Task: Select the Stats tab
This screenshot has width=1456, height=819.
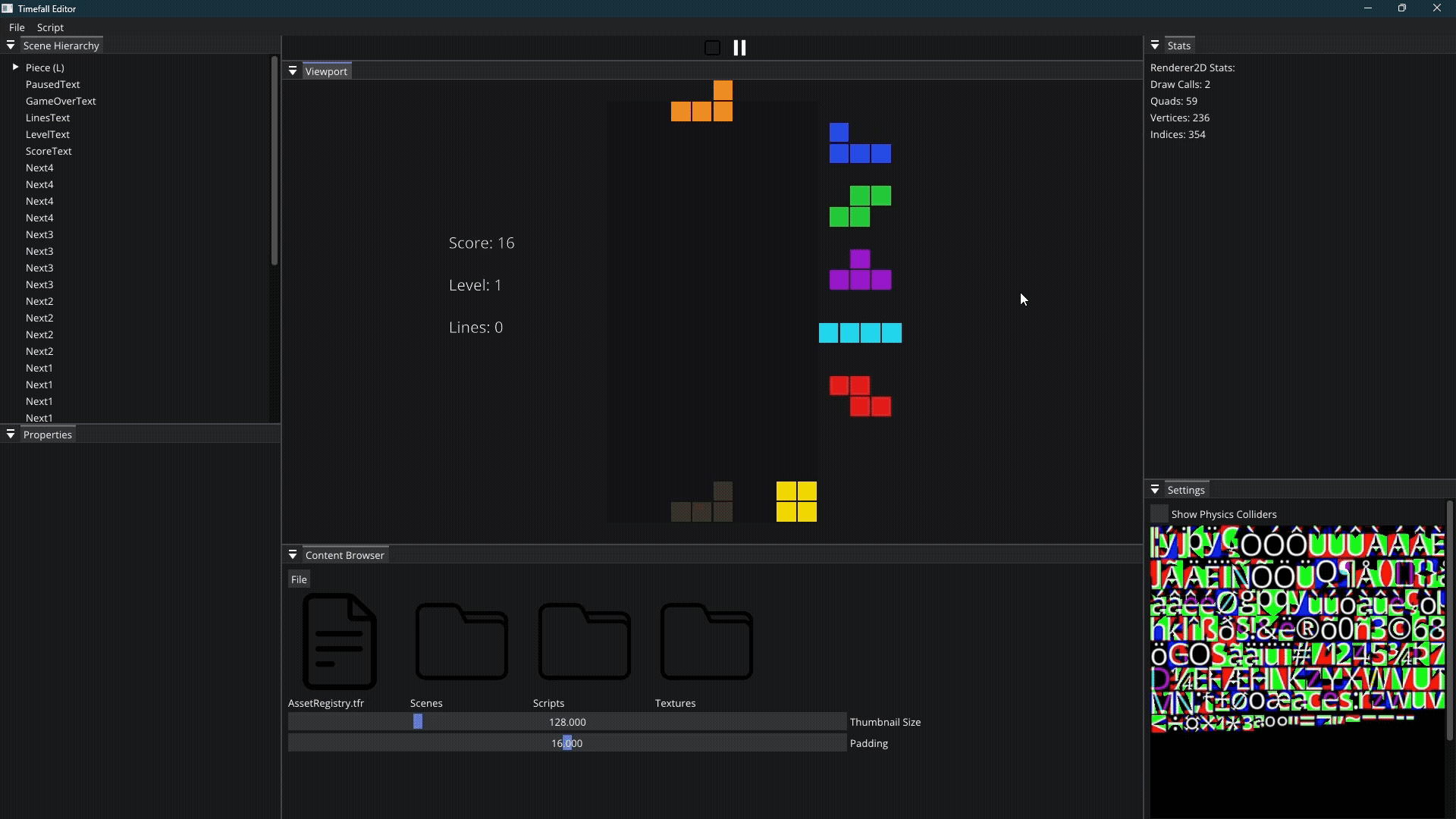Action: pos(1178,45)
